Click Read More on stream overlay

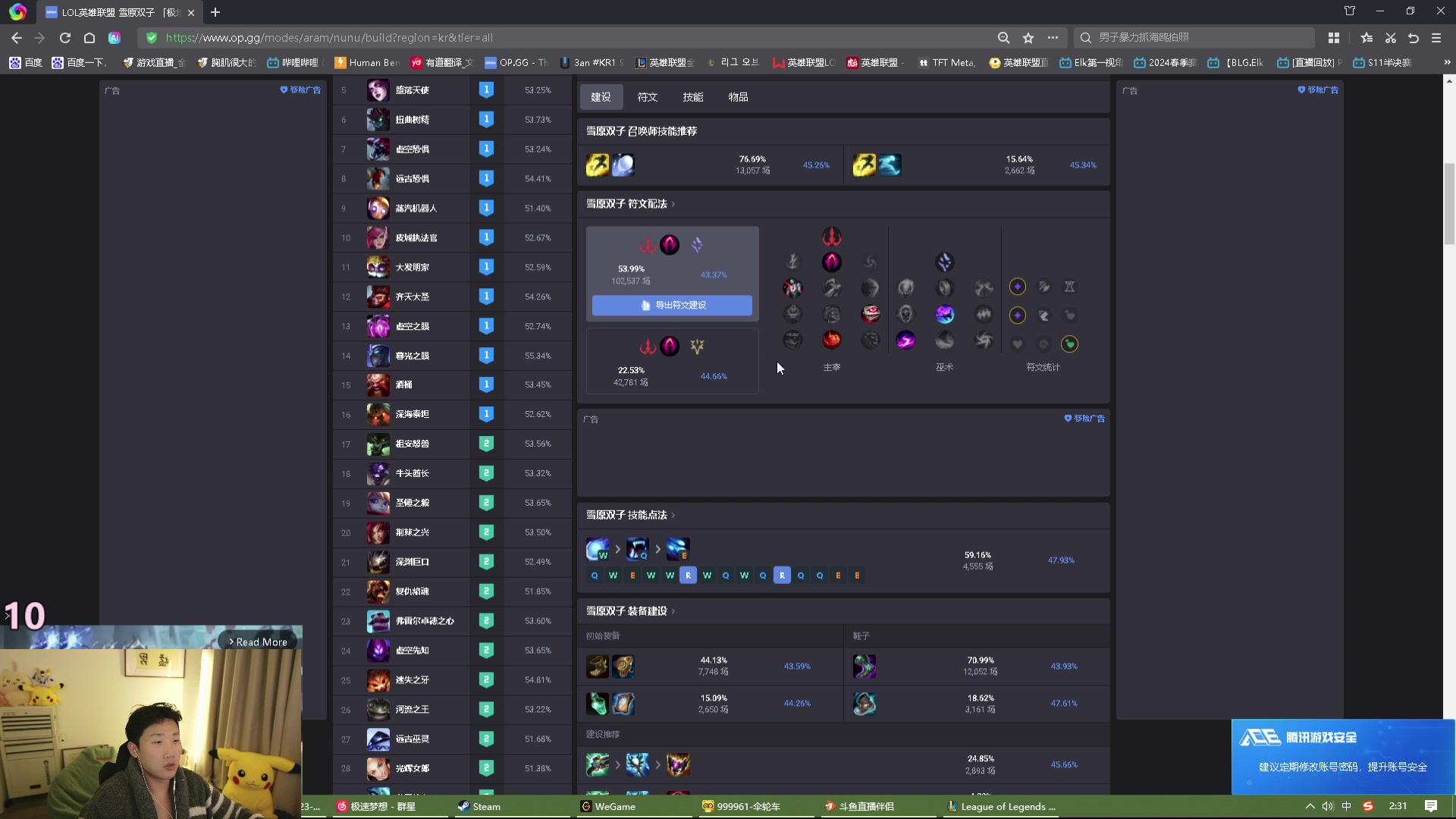[258, 642]
